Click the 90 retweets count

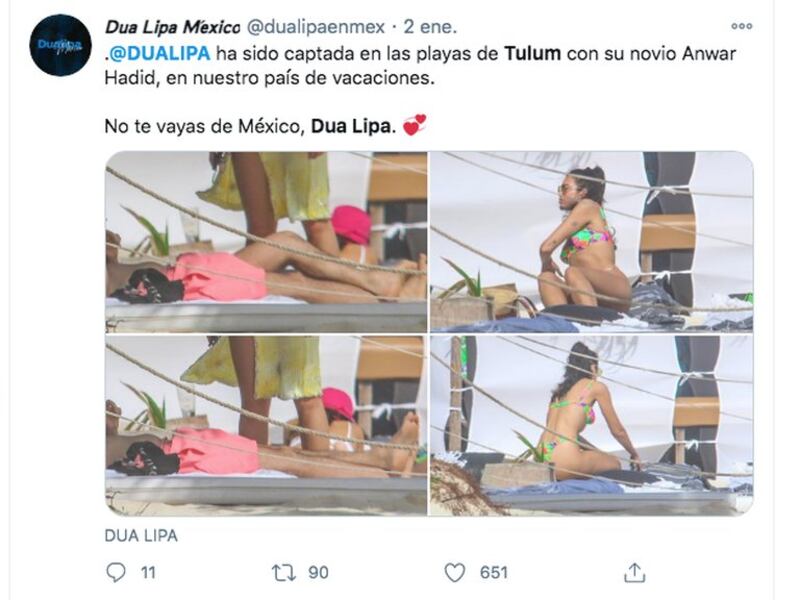tap(318, 572)
